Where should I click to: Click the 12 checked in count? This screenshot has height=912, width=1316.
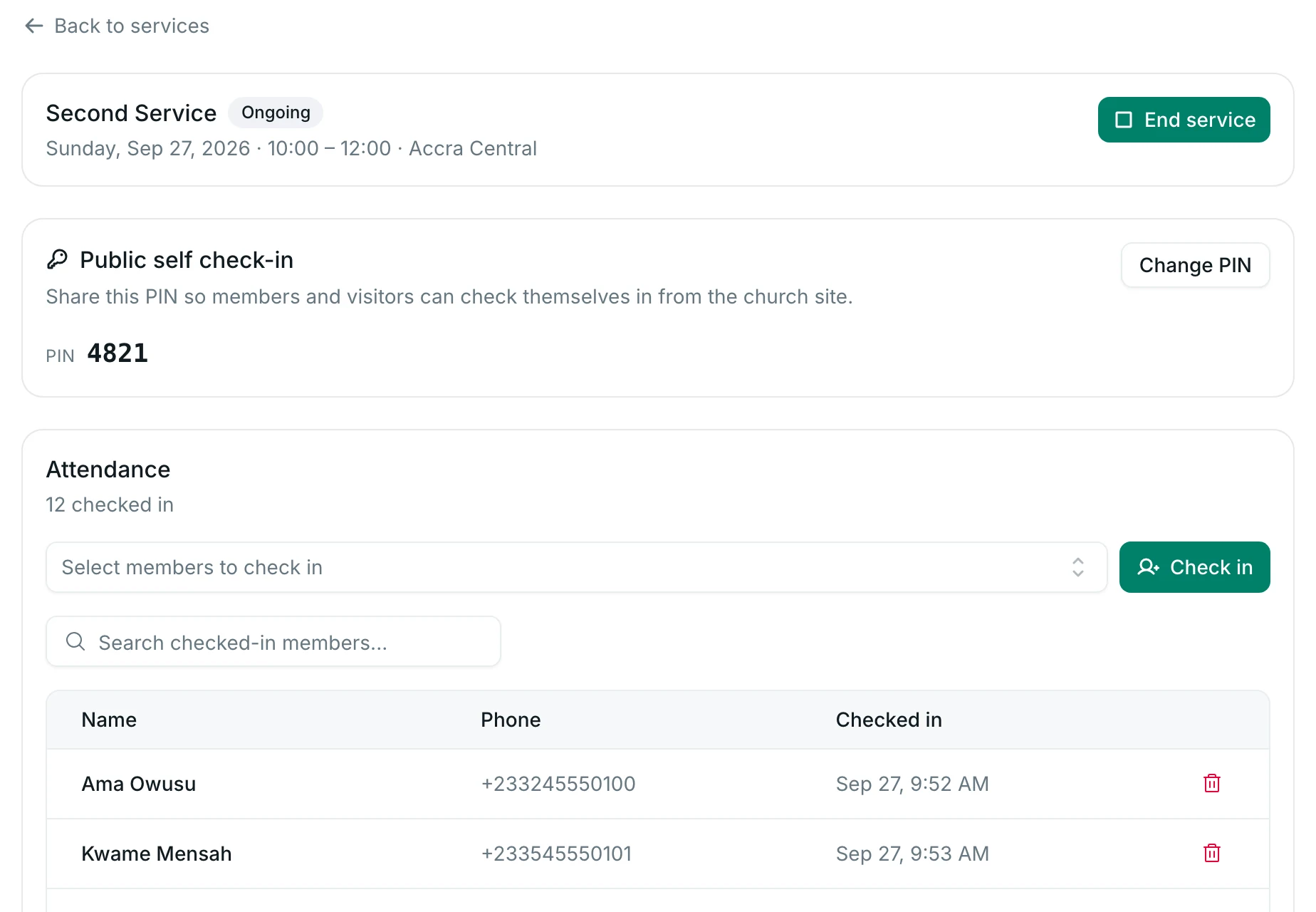click(110, 504)
